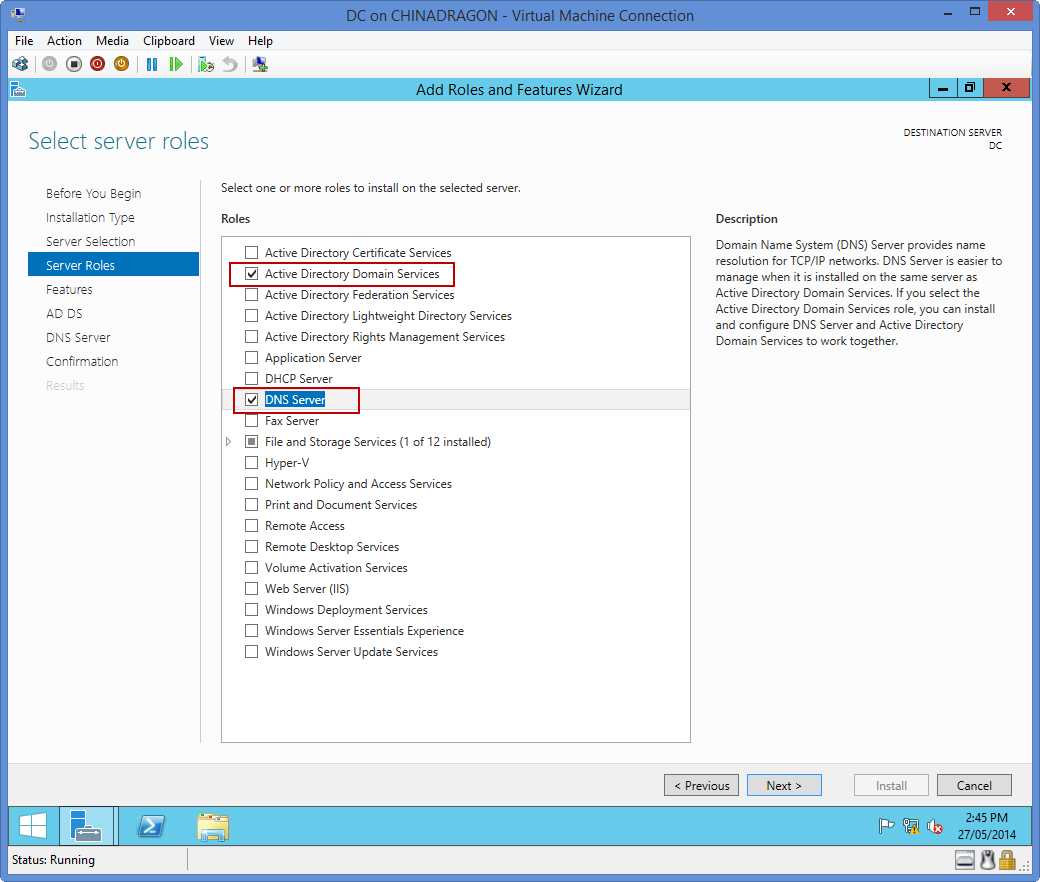This screenshot has width=1040, height=882.
Task: Select the Server Roles step
Action: click(113, 265)
